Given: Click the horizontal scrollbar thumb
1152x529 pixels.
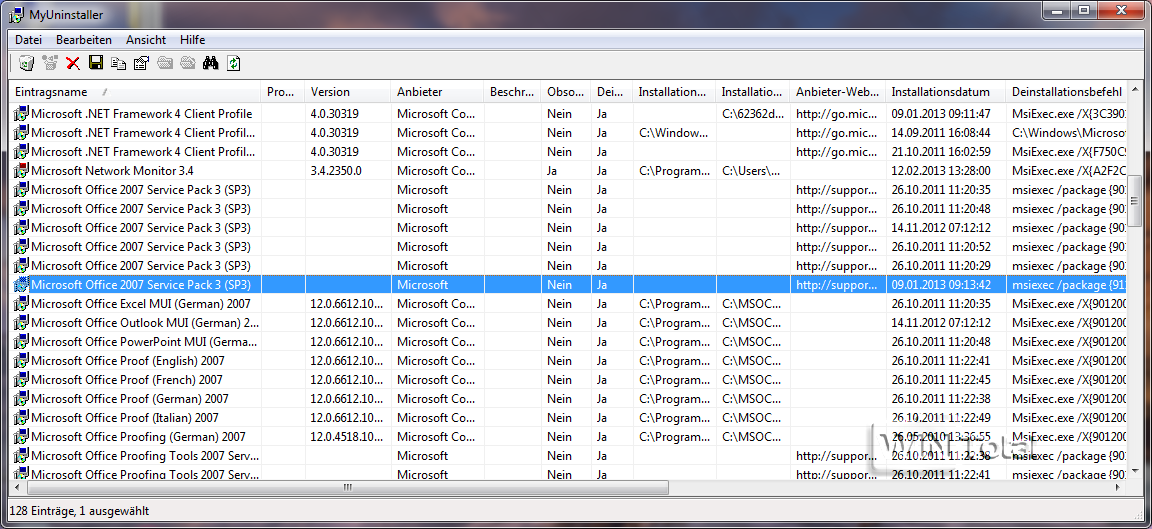Looking at the screenshot, I should pyautogui.click(x=348, y=487).
